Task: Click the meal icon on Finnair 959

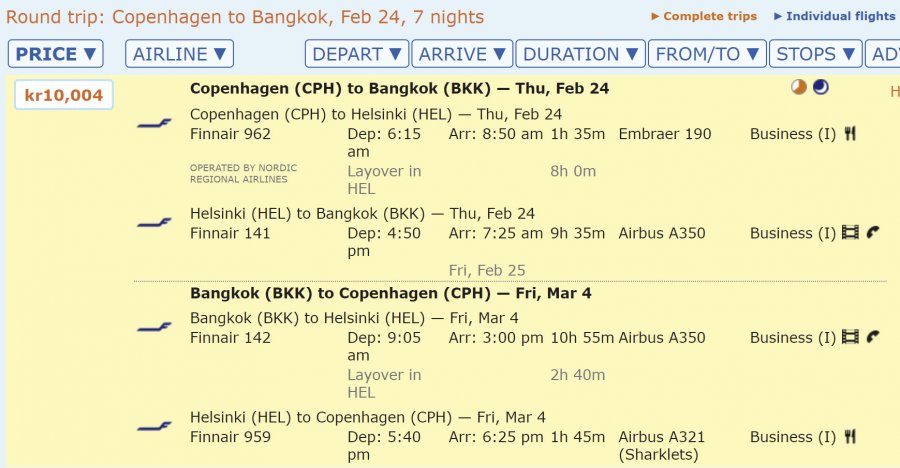Action: pos(850,437)
